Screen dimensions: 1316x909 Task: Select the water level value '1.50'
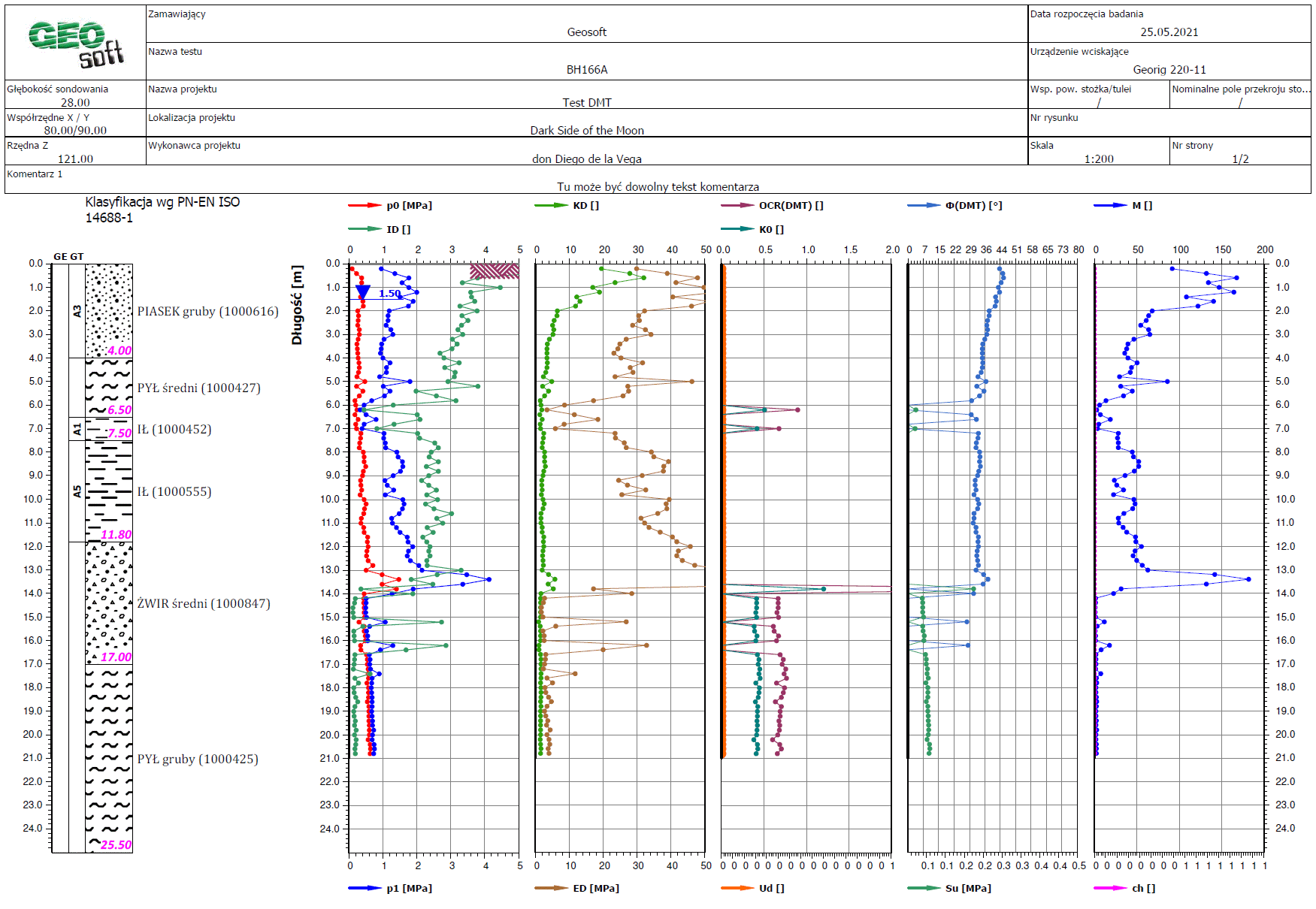tap(389, 294)
